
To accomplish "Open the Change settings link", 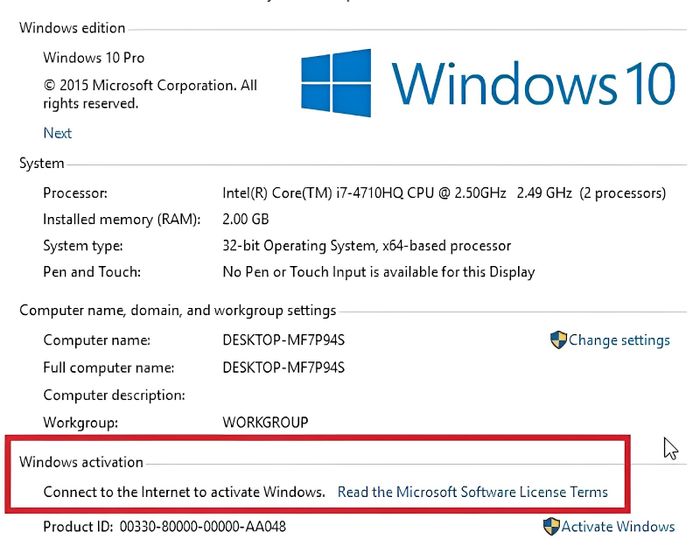I will tap(619, 340).
